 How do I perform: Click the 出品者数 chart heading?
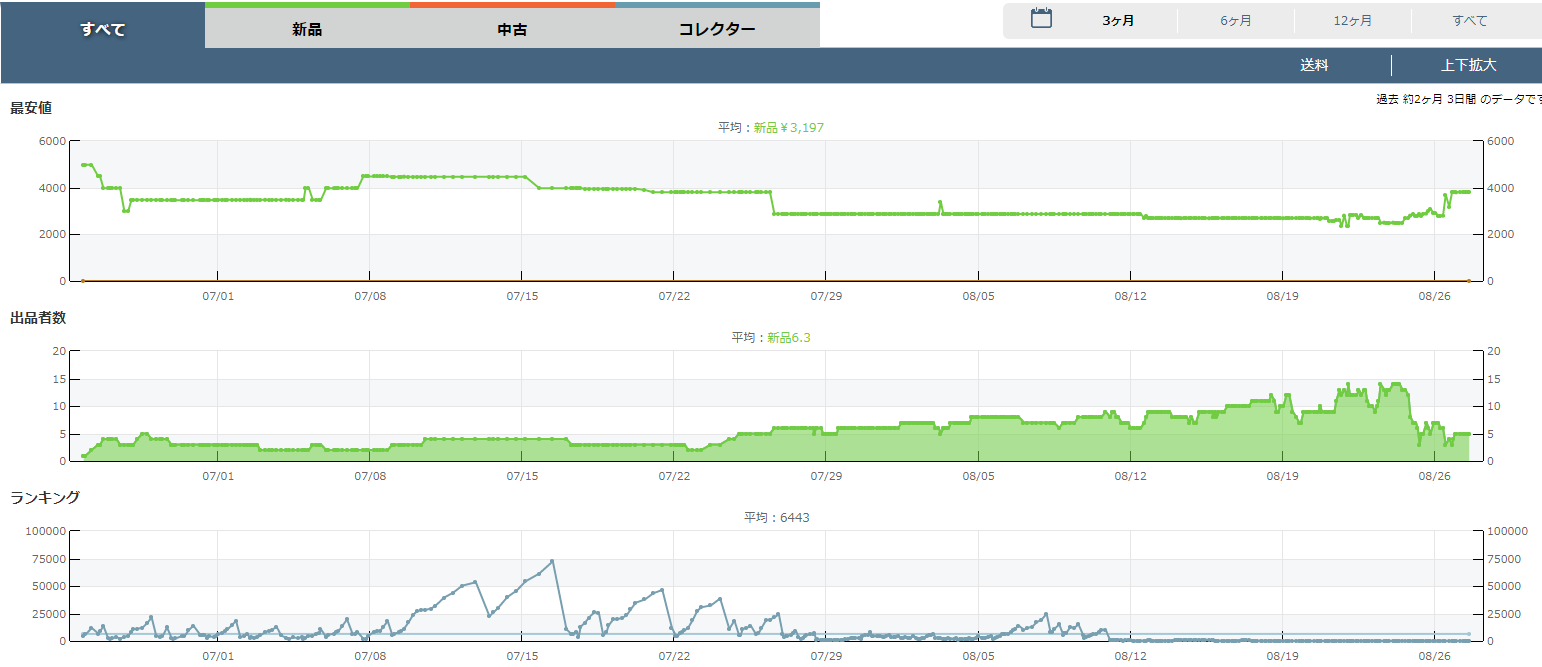pos(38,318)
